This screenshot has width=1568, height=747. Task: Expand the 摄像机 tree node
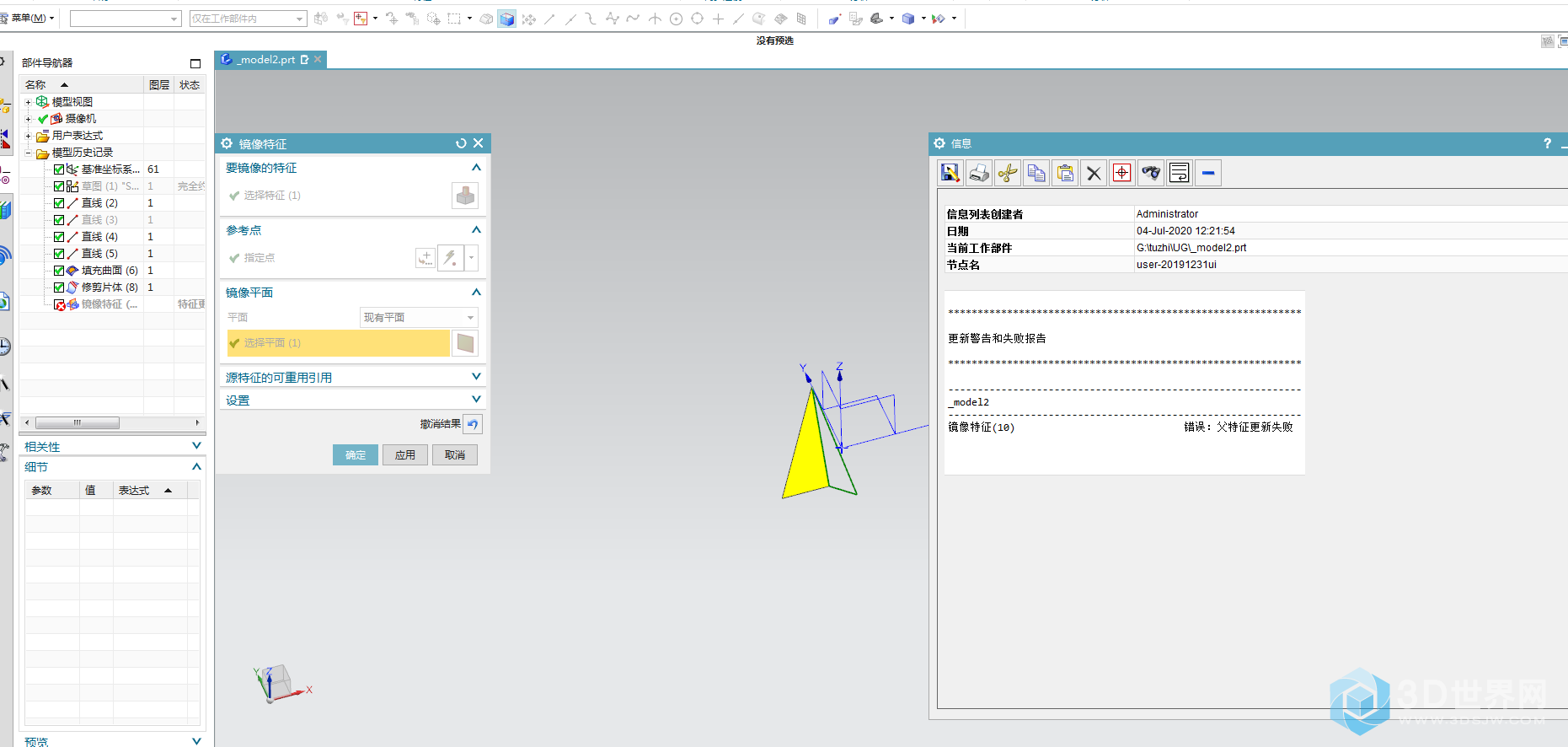click(28, 119)
